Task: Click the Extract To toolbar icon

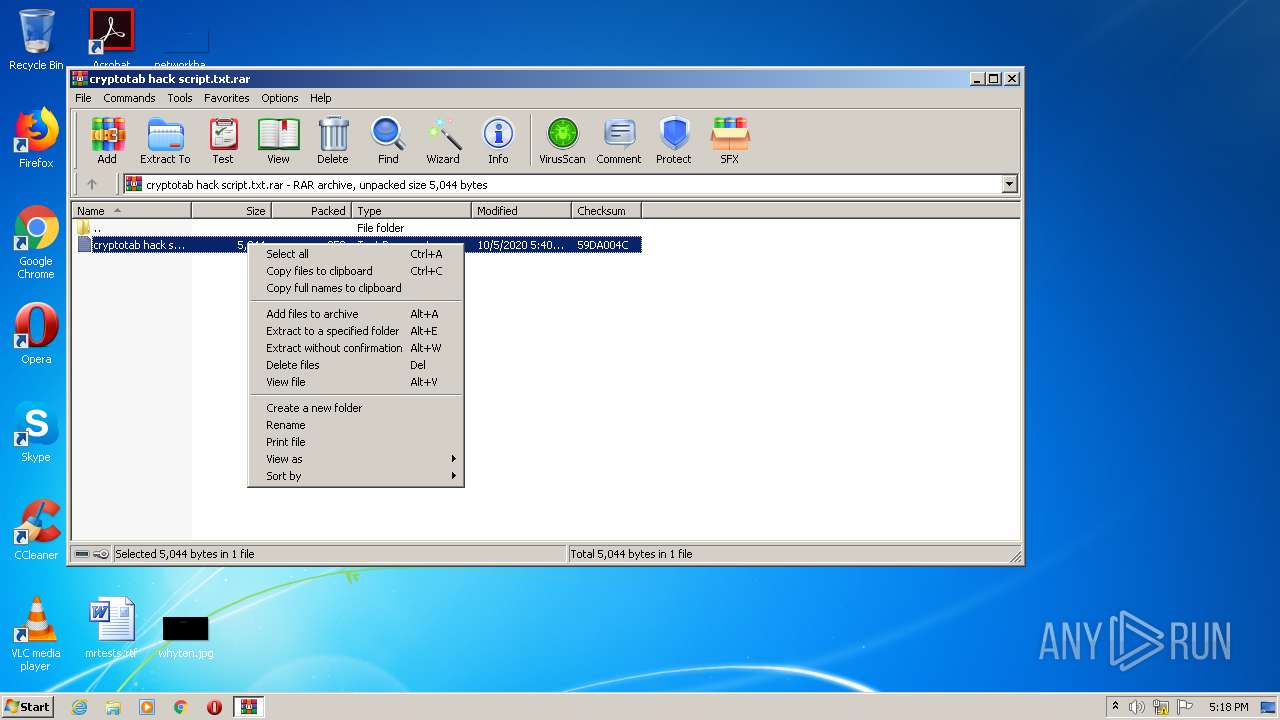Action: tap(165, 140)
